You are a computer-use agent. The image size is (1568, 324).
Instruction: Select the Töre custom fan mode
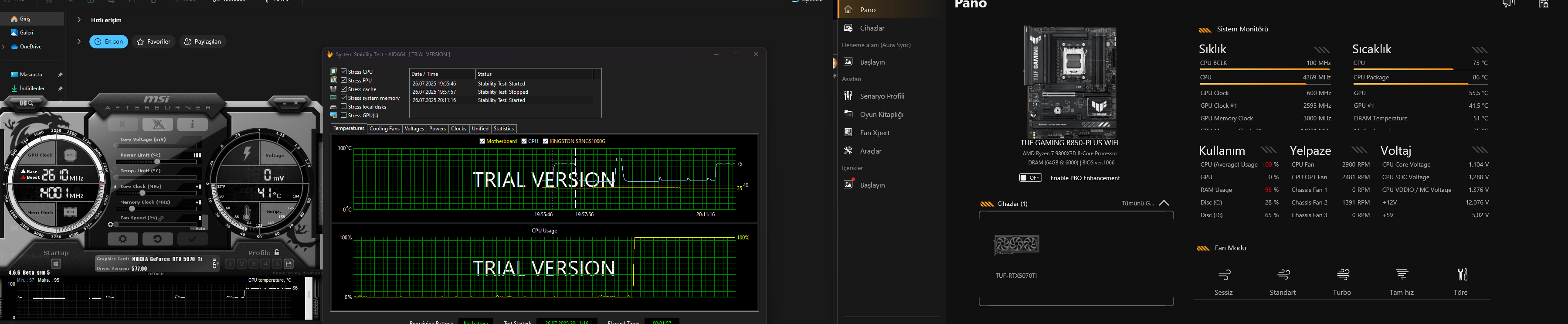point(1461,282)
